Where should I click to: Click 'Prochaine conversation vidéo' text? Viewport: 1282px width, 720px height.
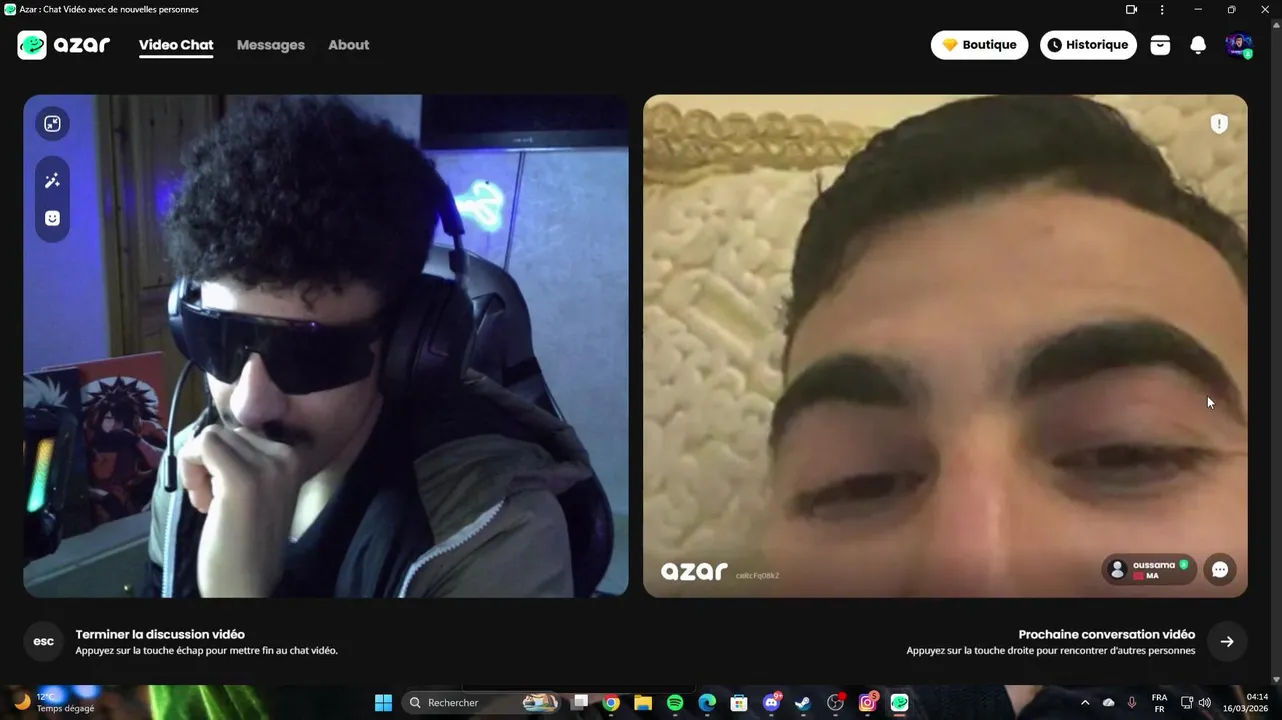(x=1107, y=634)
